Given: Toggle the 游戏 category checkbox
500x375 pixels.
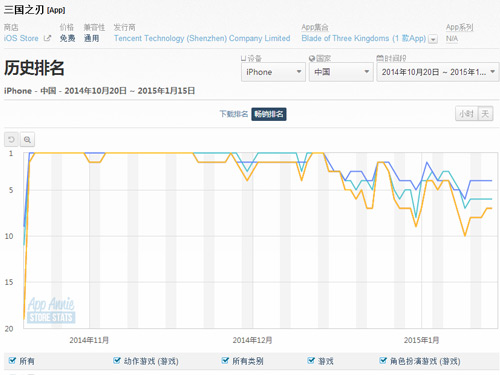Looking at the screenshot, I should click(x=311, y=361).
